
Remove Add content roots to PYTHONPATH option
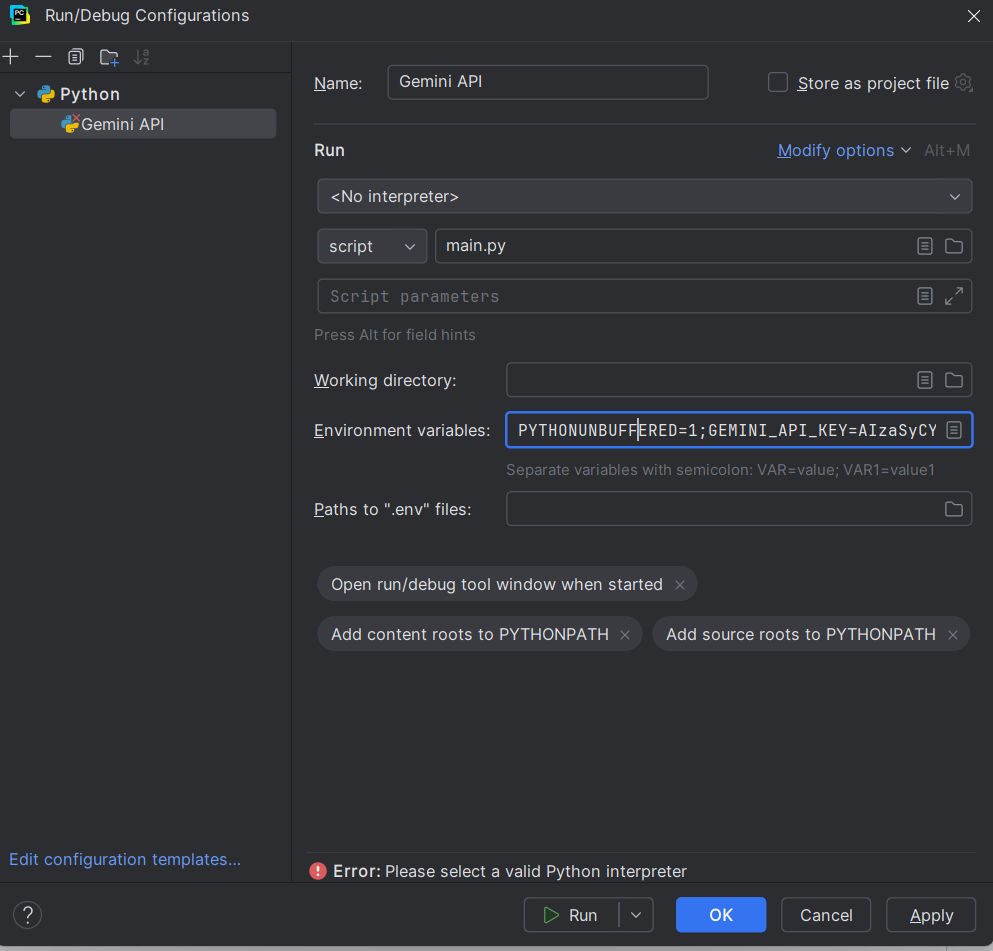[625, 635]
